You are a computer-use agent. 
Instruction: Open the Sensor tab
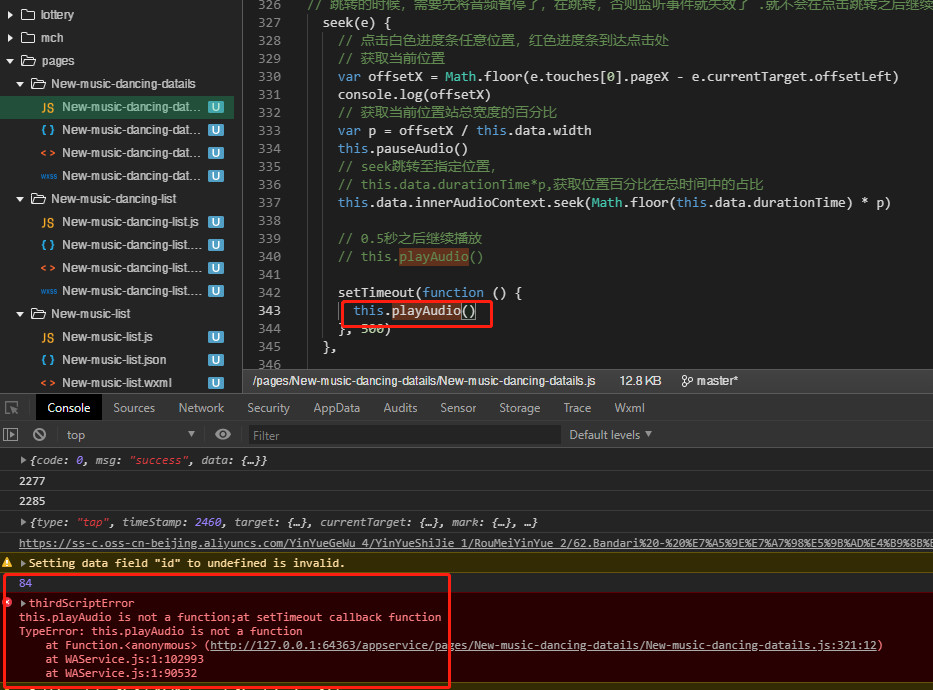click(458, 408)
